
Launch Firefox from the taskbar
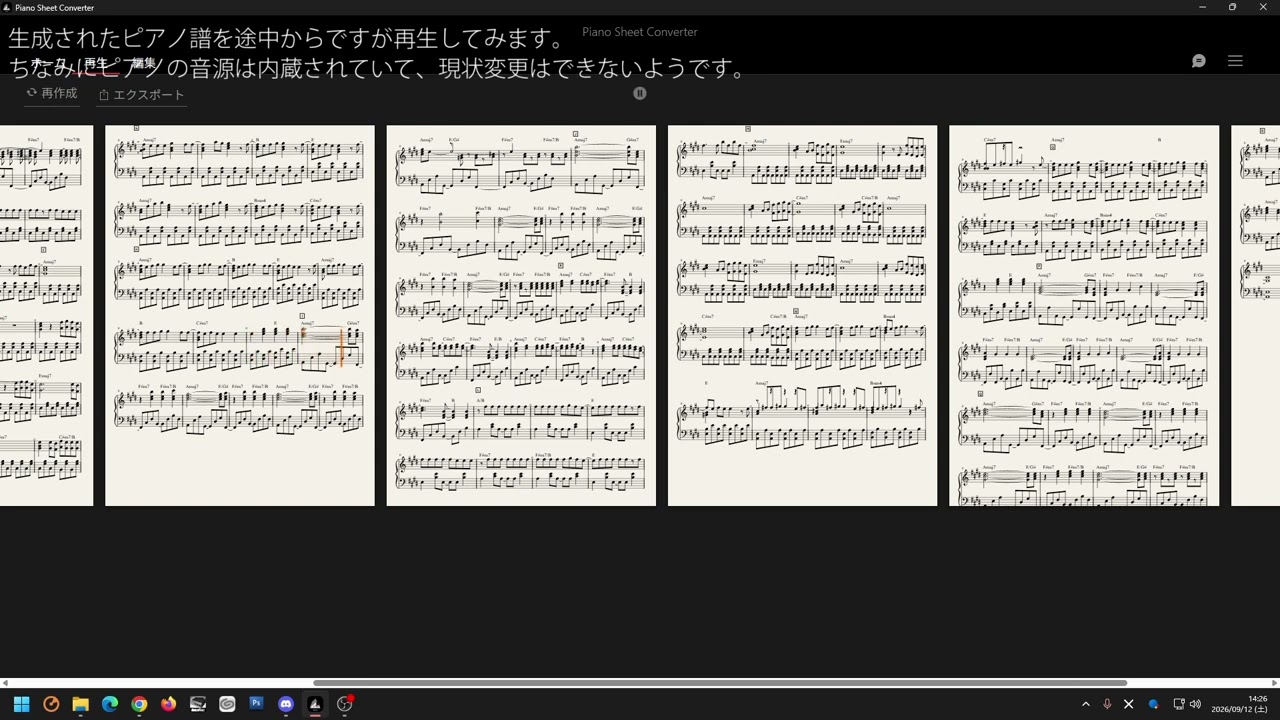168,704
